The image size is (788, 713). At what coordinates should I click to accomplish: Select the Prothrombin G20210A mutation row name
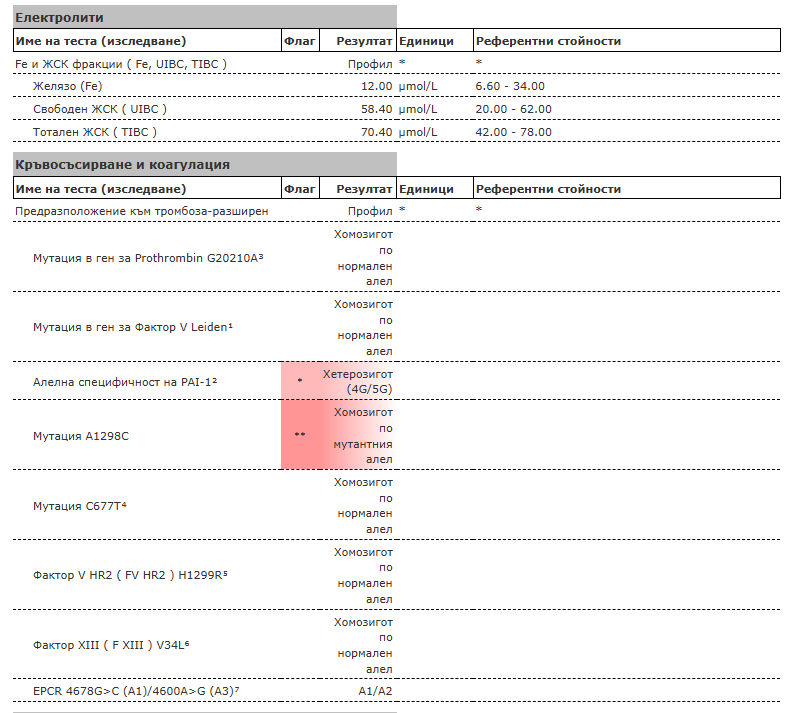point(148,258)
